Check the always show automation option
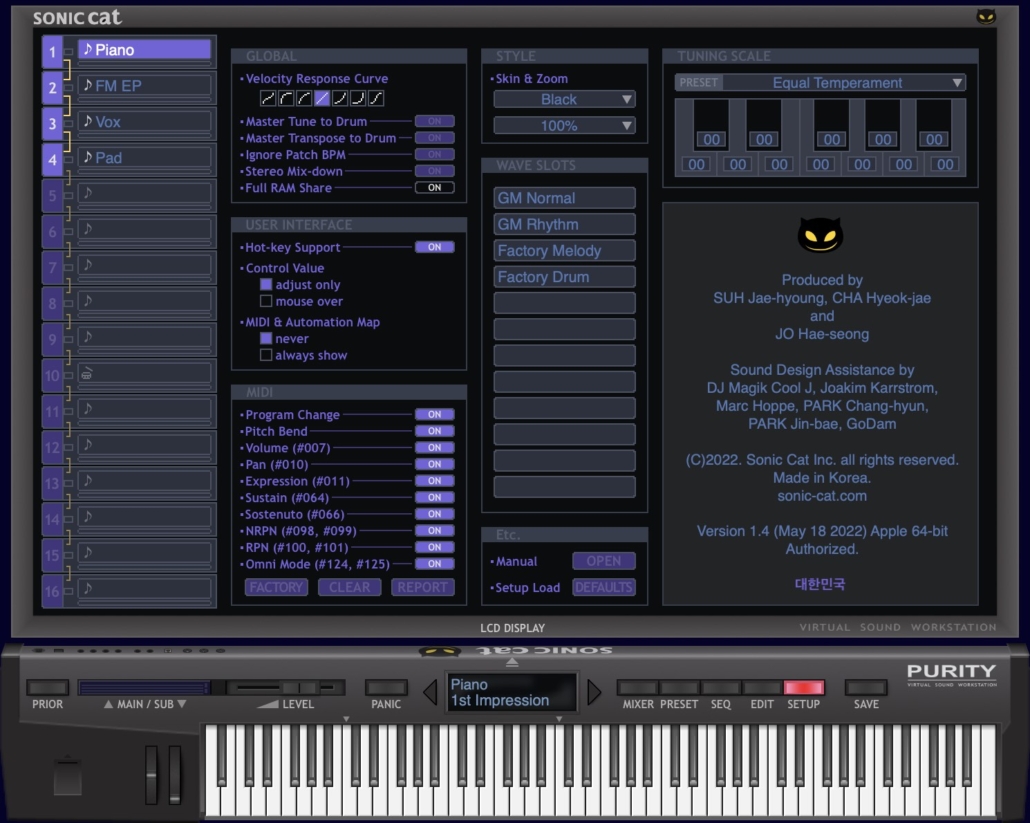Screen dimensions: 1030x823 pyautogui.click(x=268, y=355)
